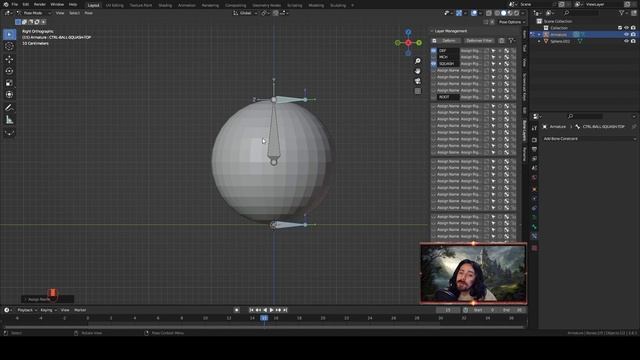640x360 pixels.
Task: Select the Measure tool
Action: (9, 120)
